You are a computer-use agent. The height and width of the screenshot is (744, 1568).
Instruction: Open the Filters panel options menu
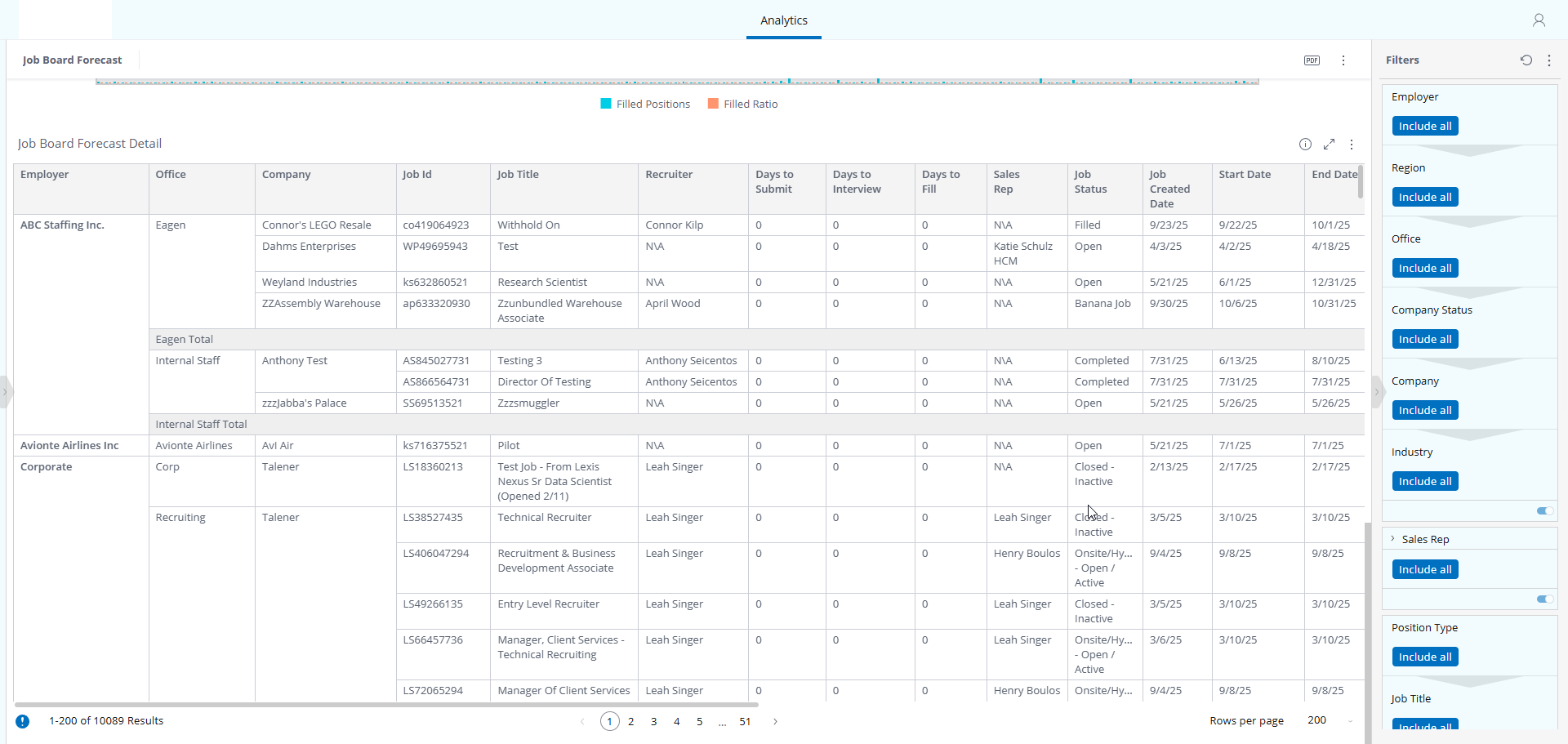(1549, 60)
